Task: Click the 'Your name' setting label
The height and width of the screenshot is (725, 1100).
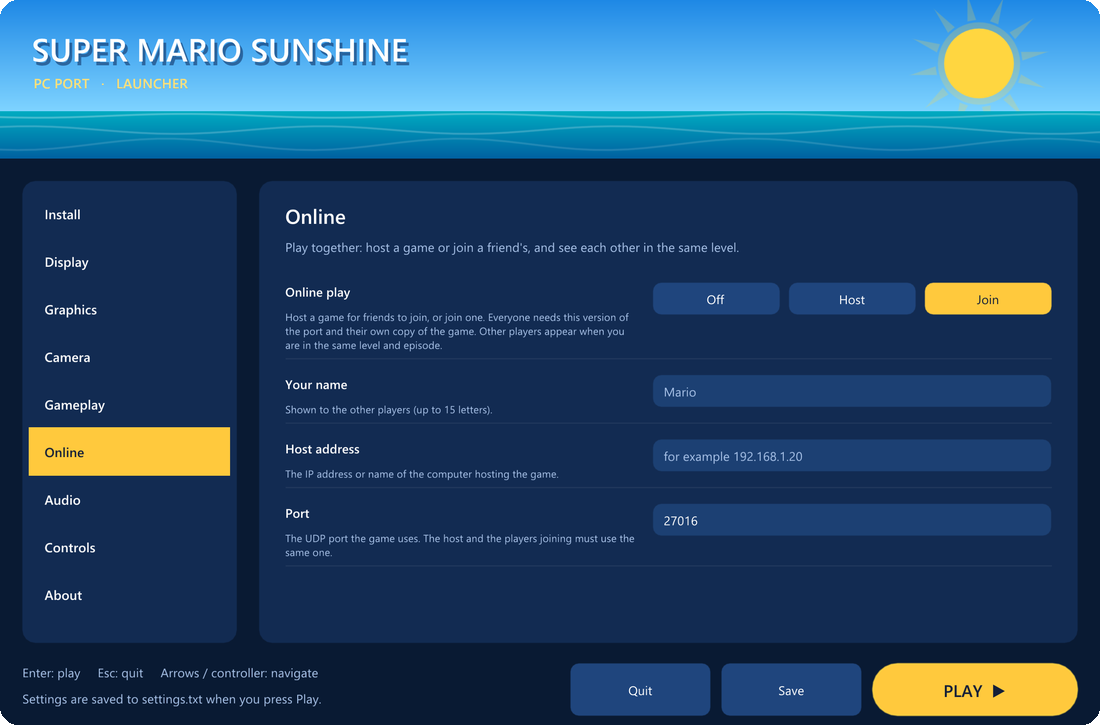Action: [x=316, y=385]
